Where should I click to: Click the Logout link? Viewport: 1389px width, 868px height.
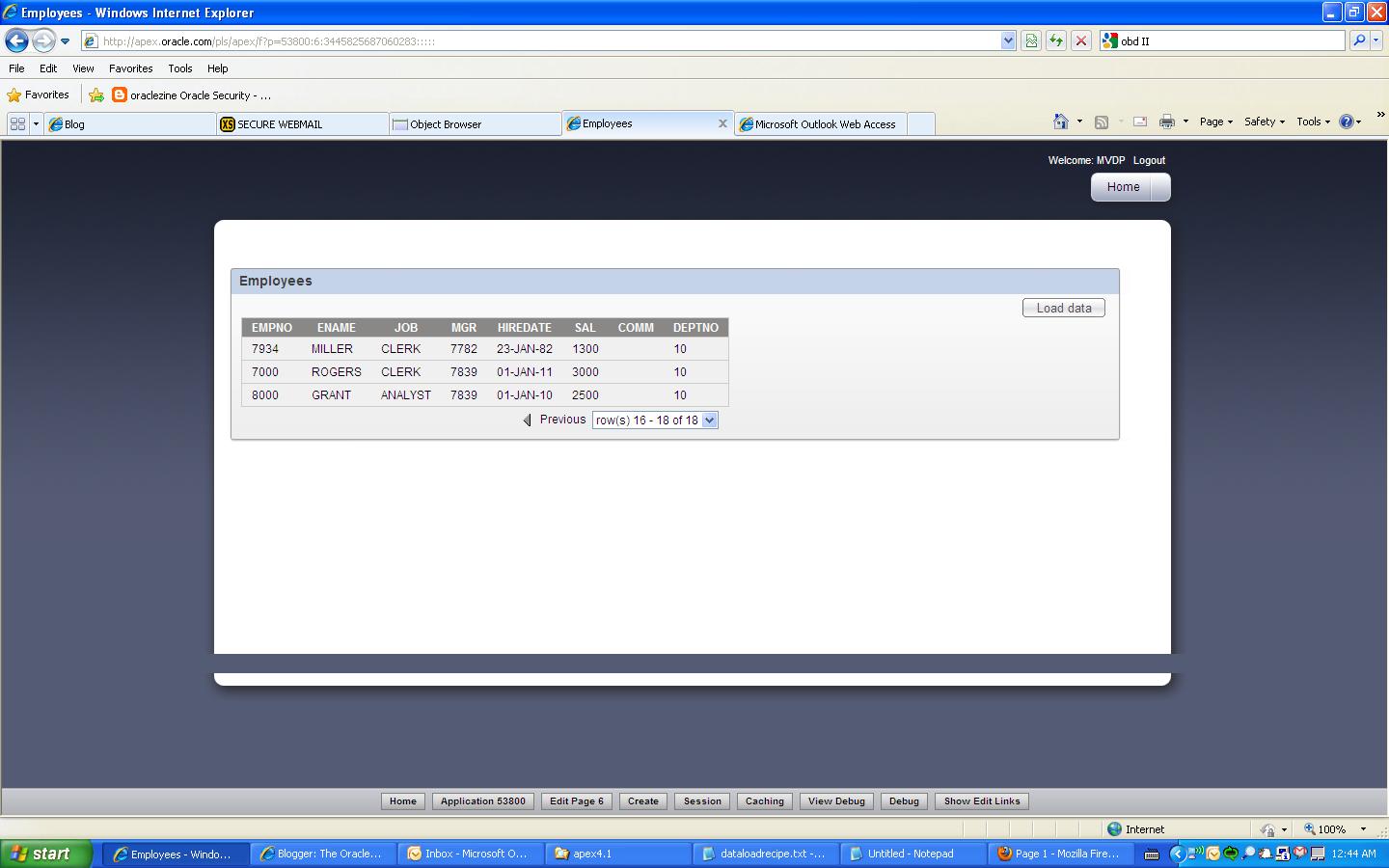click(x=1149, y=160)
